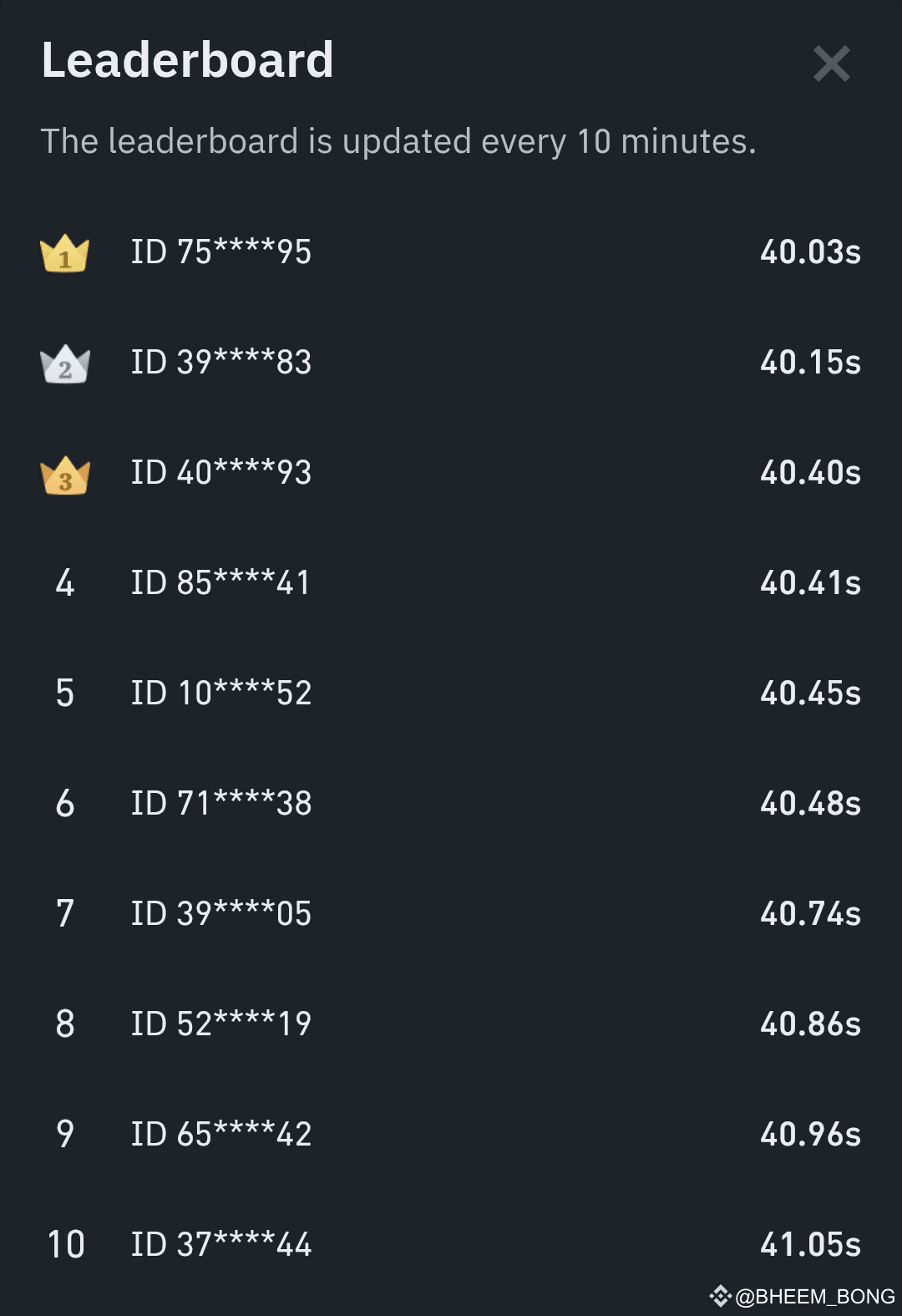902x1316 pixels.
Task: Click the Binance logo in watermark
Action: (x=721, y=1296)
